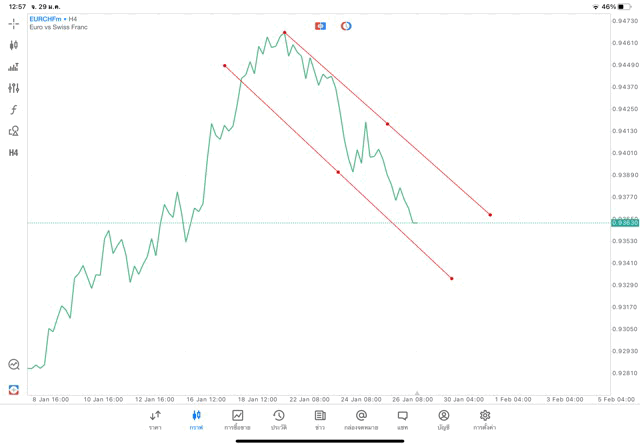Image resolution: width=640 pixels, height=447 pixels.
Task: Open the drawing objects shapes icon
Action: pos(14,131)
